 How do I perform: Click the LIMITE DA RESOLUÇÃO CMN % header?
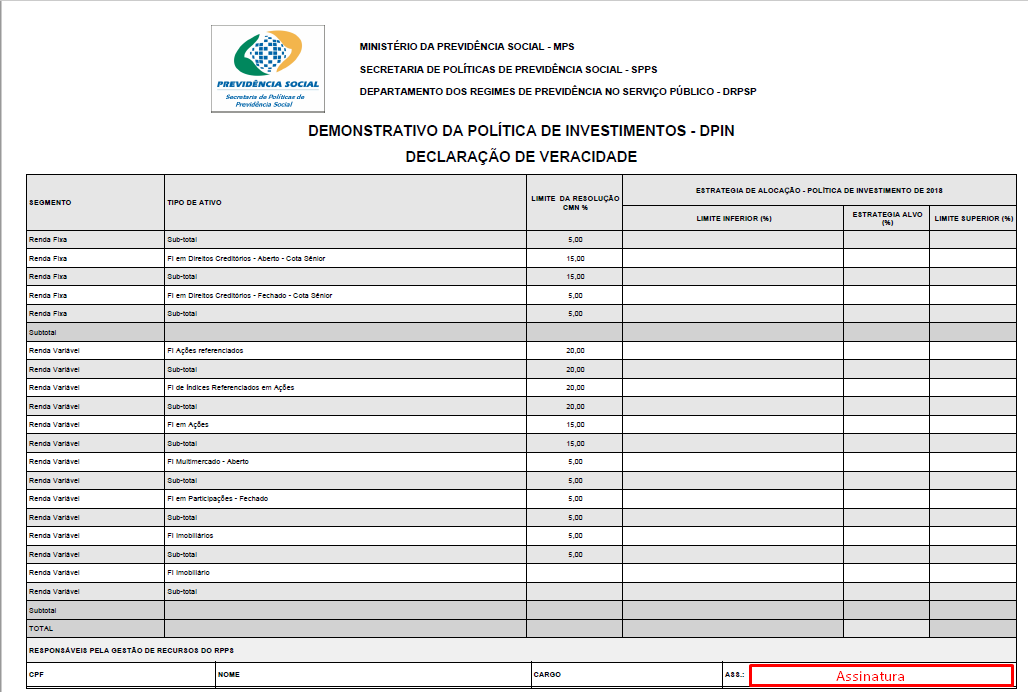click(x=574, y=202)
